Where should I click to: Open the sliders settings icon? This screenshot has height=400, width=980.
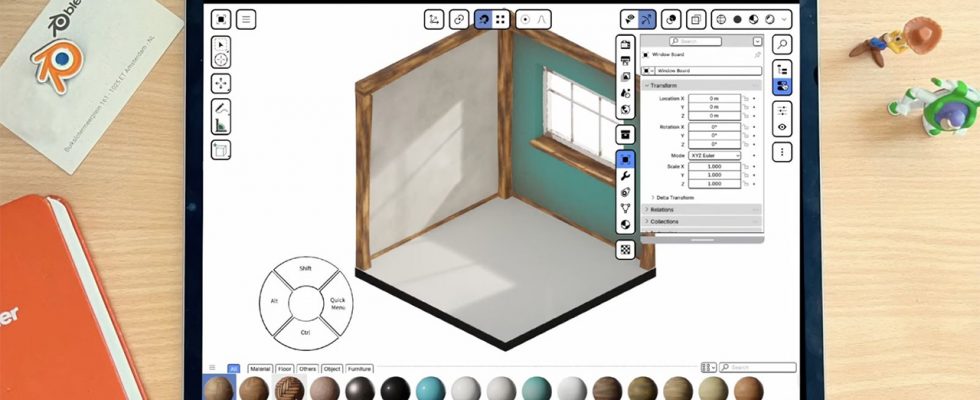782,111
